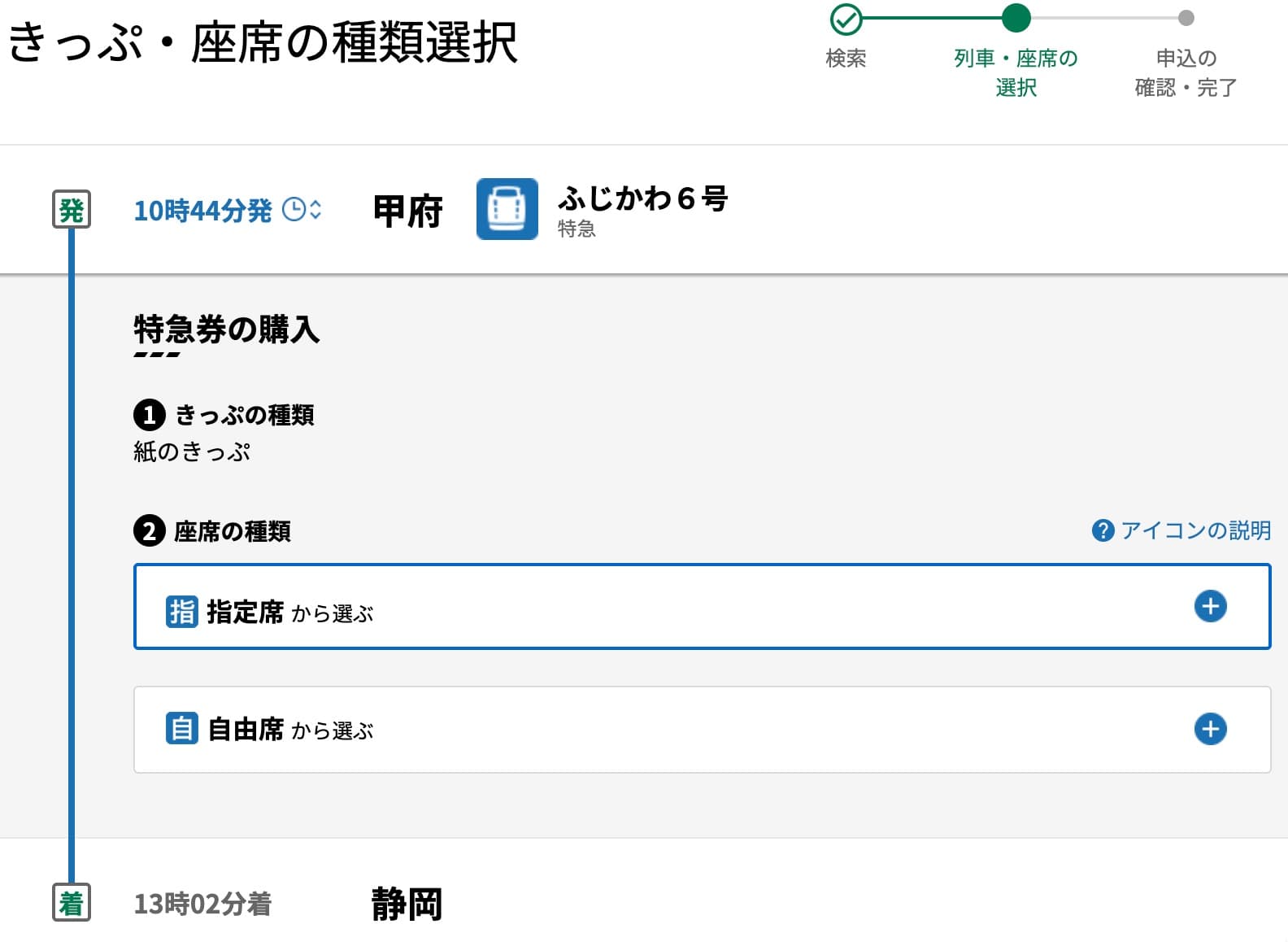Click the 特急券の購入 heading
This screenshot has height=942, width=1288.
tap(227, 329)
